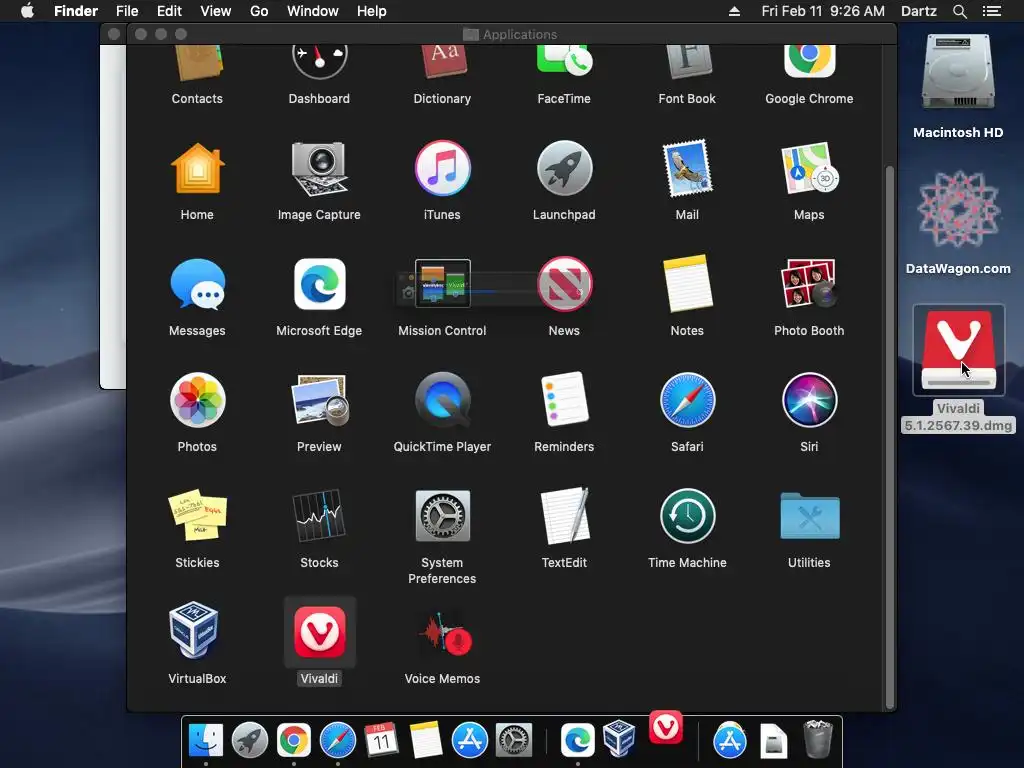This screenshot has height=768, width=1024.
Task: Open the Contacts app in Applications
Action: click(x=197, y=63)
